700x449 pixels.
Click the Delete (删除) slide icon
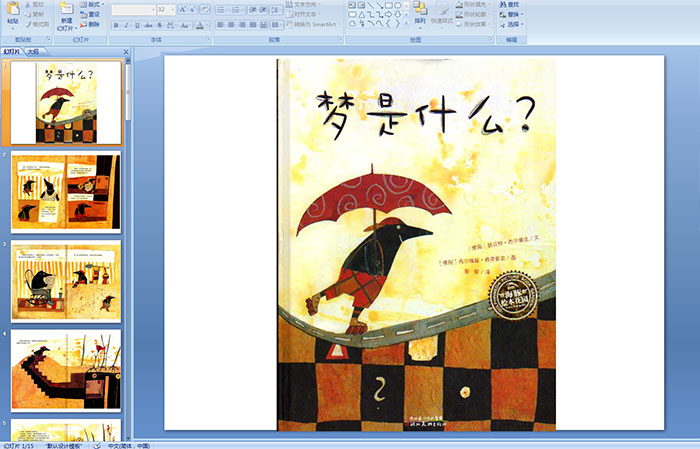point(83,24)
